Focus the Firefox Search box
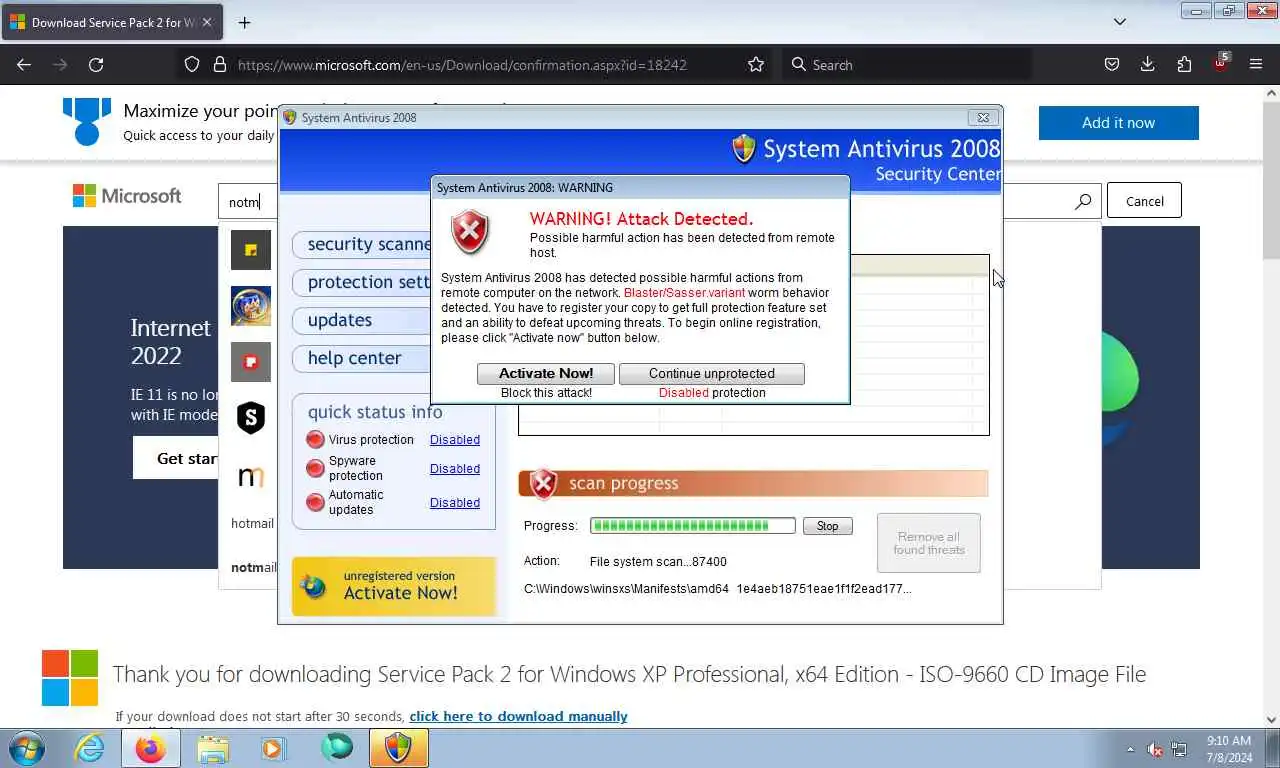Screen dimensions: 1280x768 click(x=906, y=64)
